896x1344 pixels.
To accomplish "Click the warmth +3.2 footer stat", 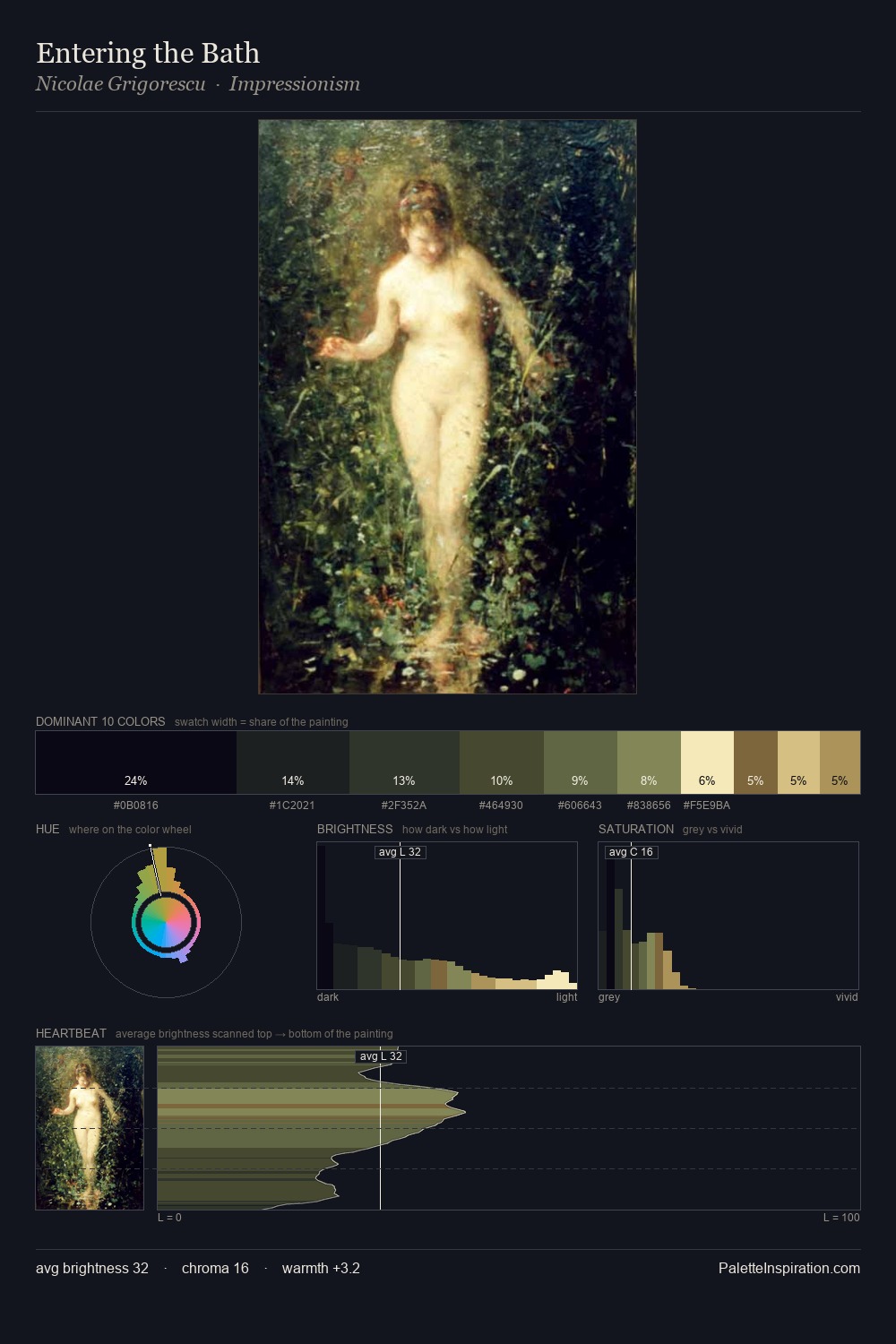I will [321, 1268].
